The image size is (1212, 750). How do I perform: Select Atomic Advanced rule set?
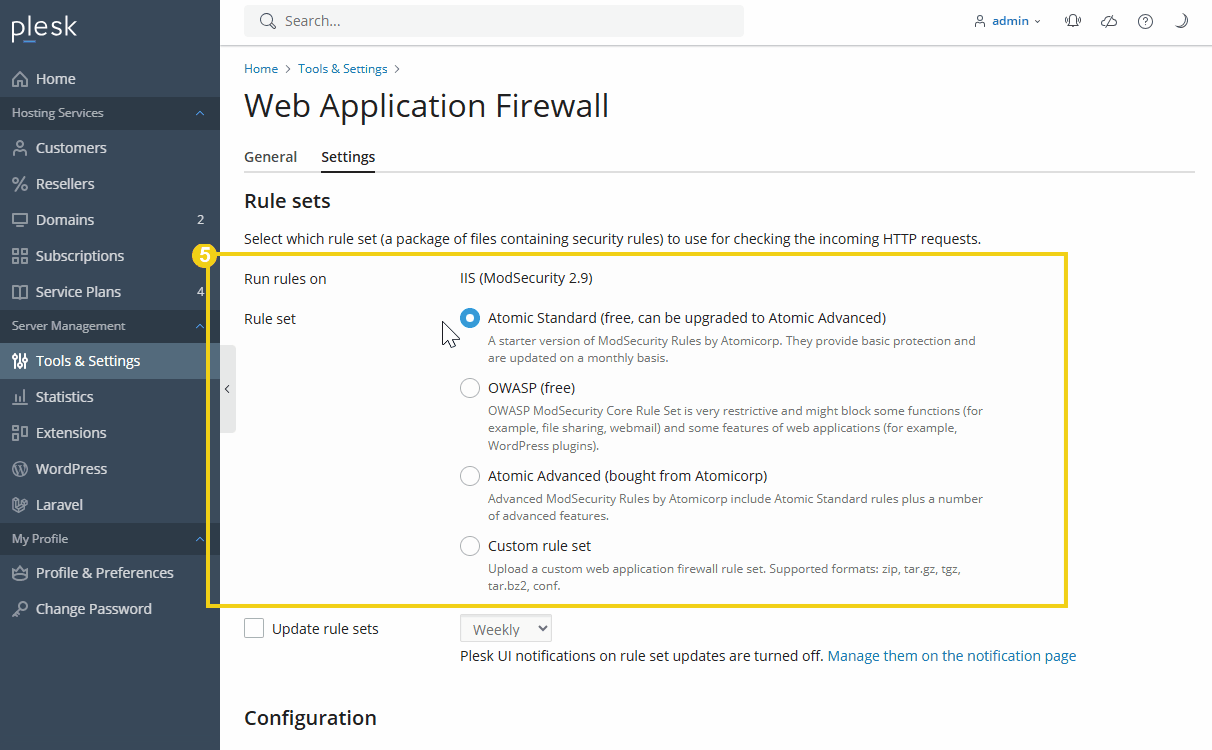point(470,476)
